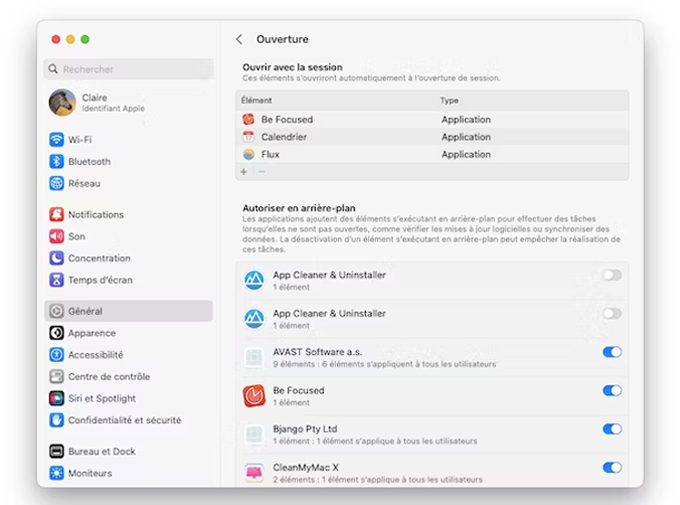680x505 pixels.
Task: Enable first App Cleaner & Uninstaller toggle
Action: click(611, 275)
